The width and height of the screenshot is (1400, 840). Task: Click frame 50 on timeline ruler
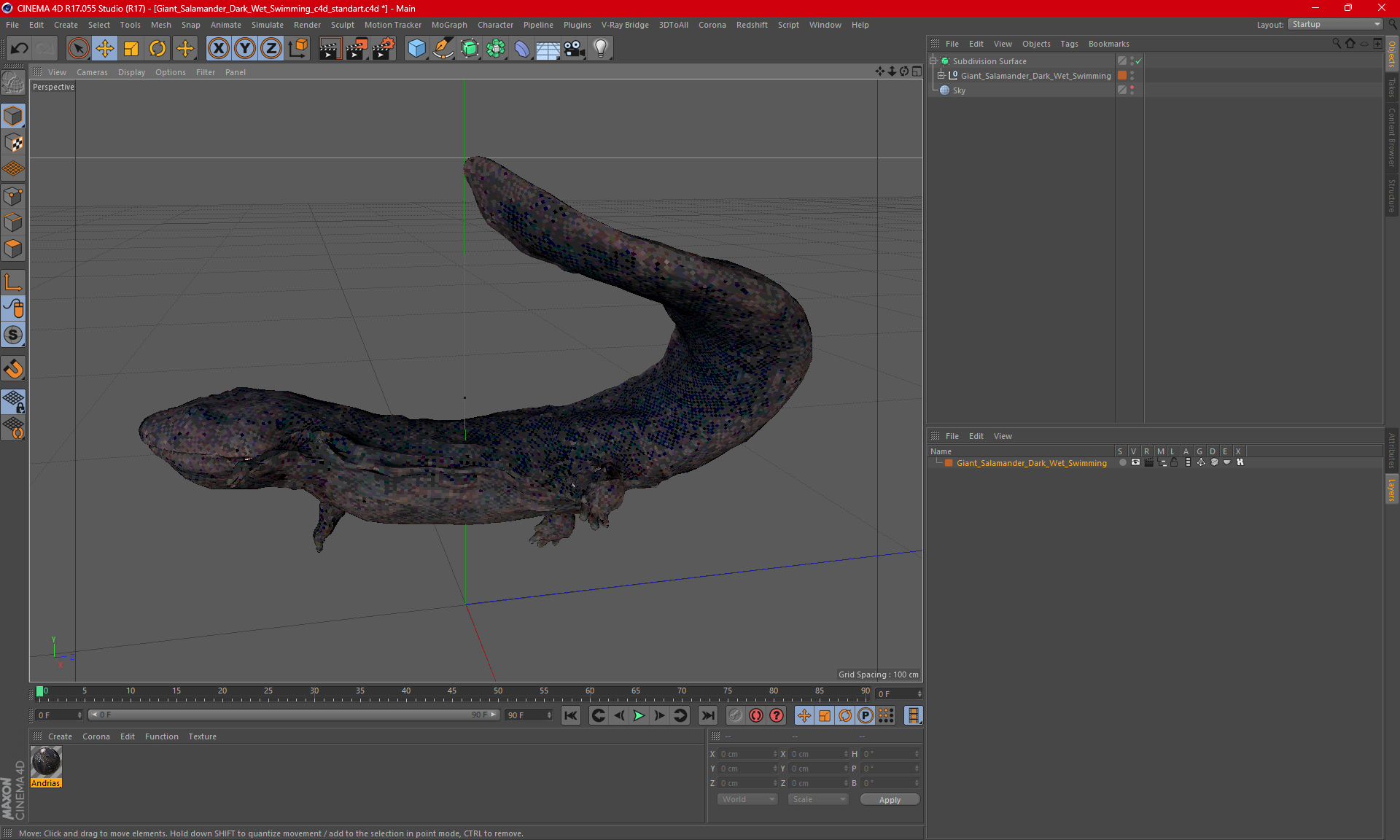point(498,691)
